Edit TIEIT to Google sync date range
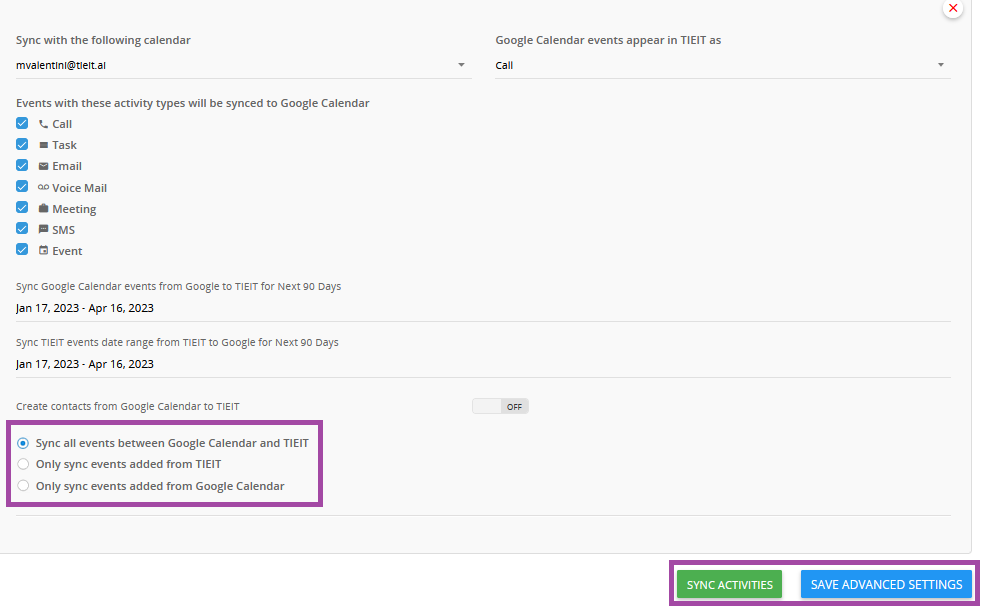 [483, 364]
